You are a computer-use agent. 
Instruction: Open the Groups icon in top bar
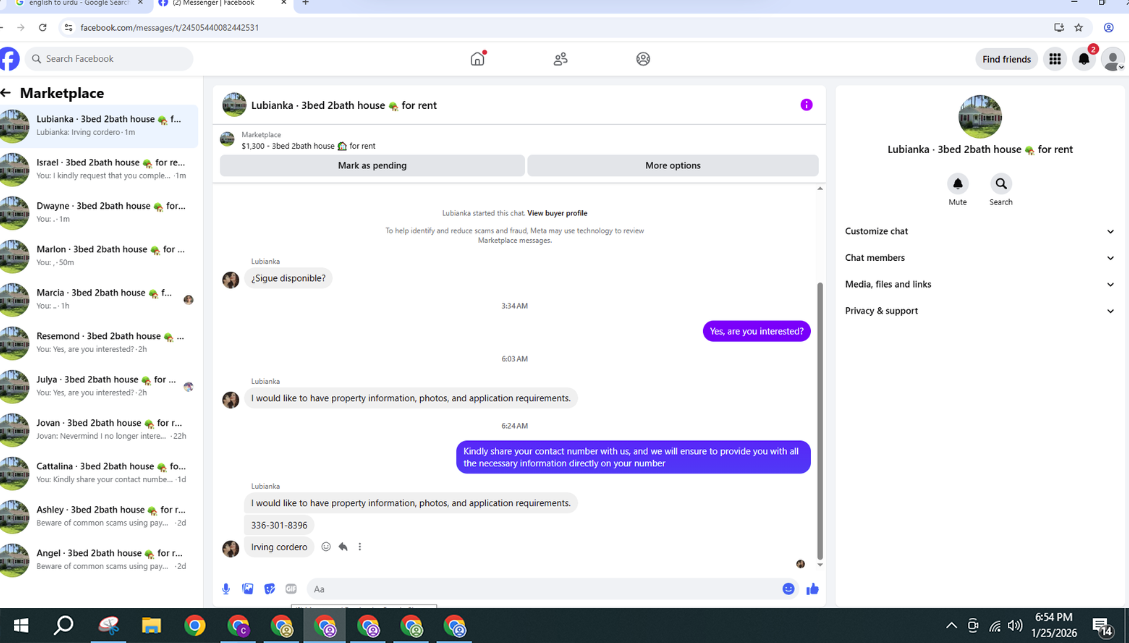pyautogui.click(x=643, y=59)
